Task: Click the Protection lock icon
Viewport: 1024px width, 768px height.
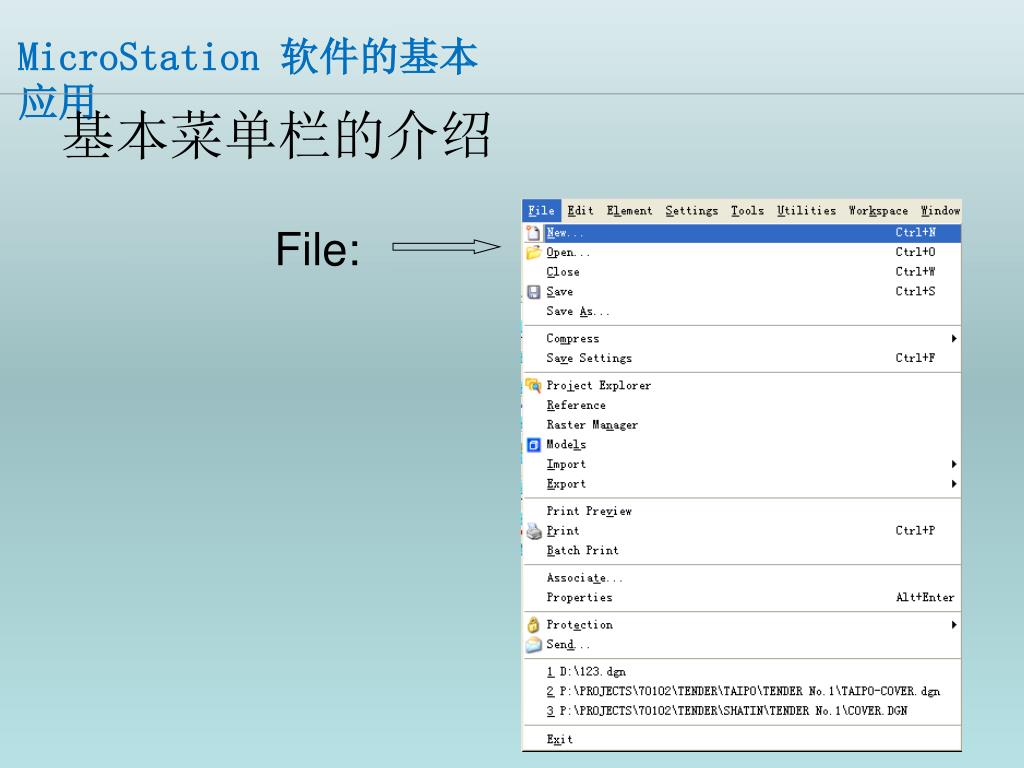Action: [x=534, y=625]
